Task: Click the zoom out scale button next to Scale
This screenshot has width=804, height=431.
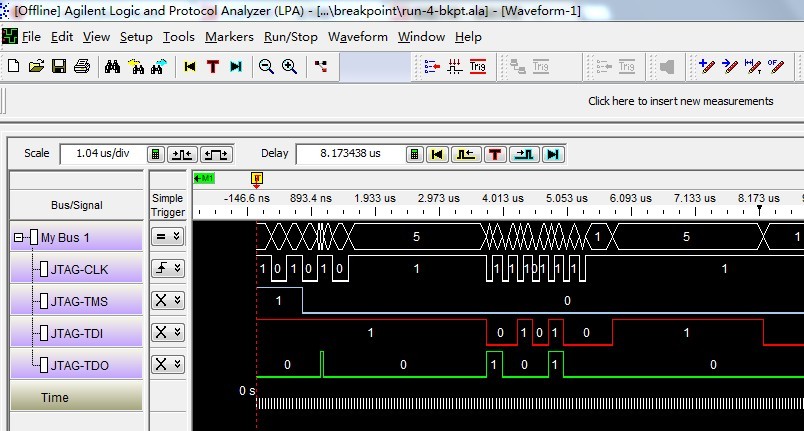Action: click(x=216, y=154)
